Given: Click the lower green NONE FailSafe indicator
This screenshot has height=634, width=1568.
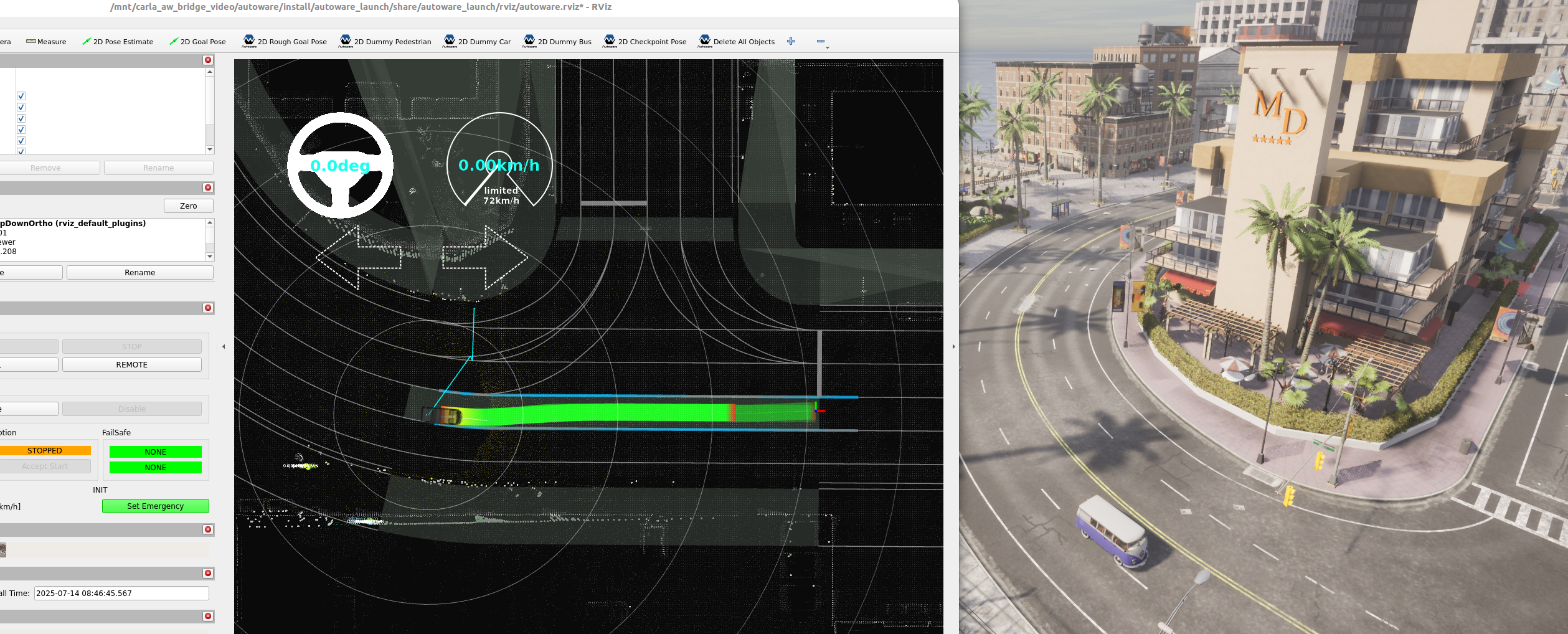Looking at the screenshot, I should [156, 467].
